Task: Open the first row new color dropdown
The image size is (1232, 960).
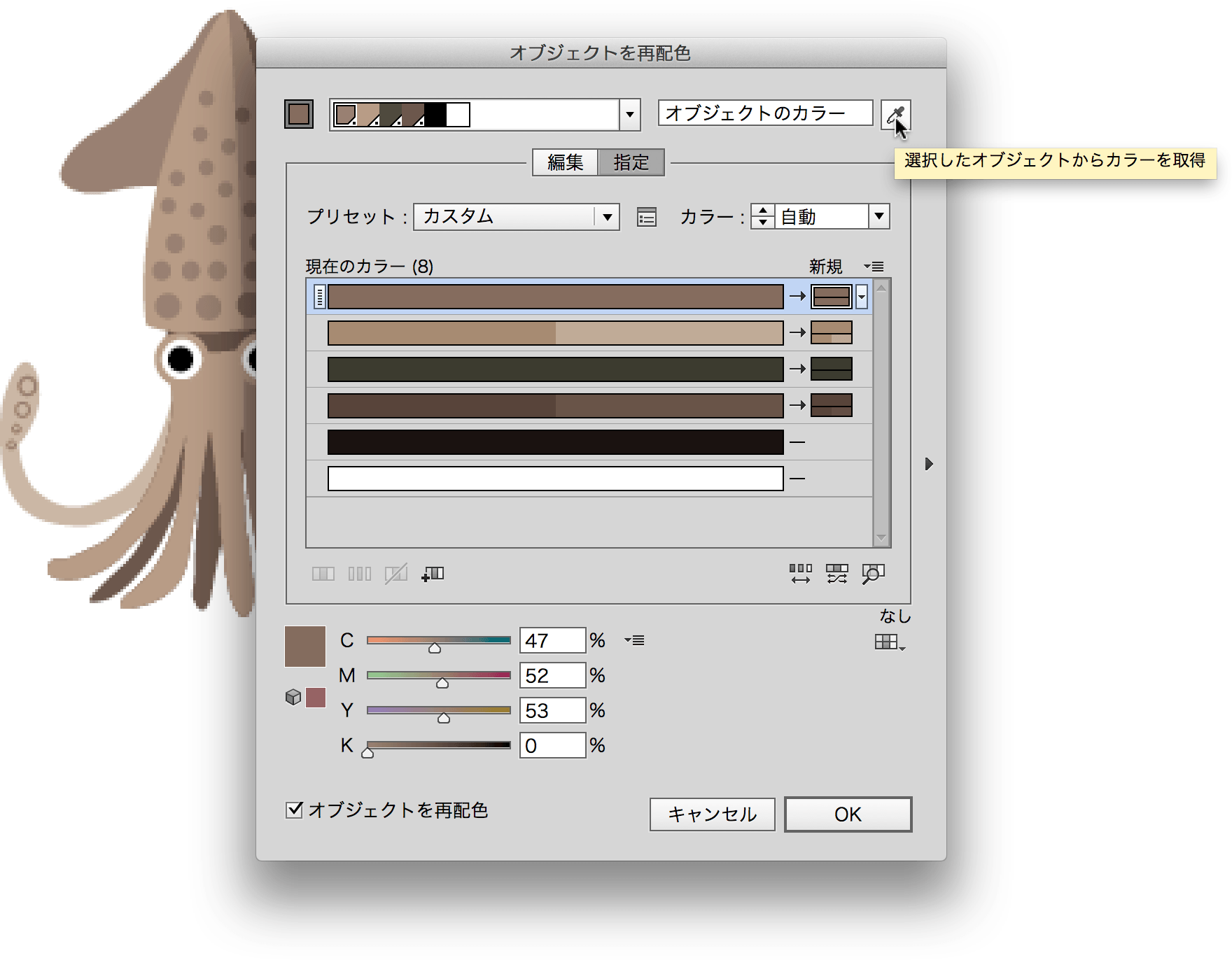Action: [x=862, y=297]
